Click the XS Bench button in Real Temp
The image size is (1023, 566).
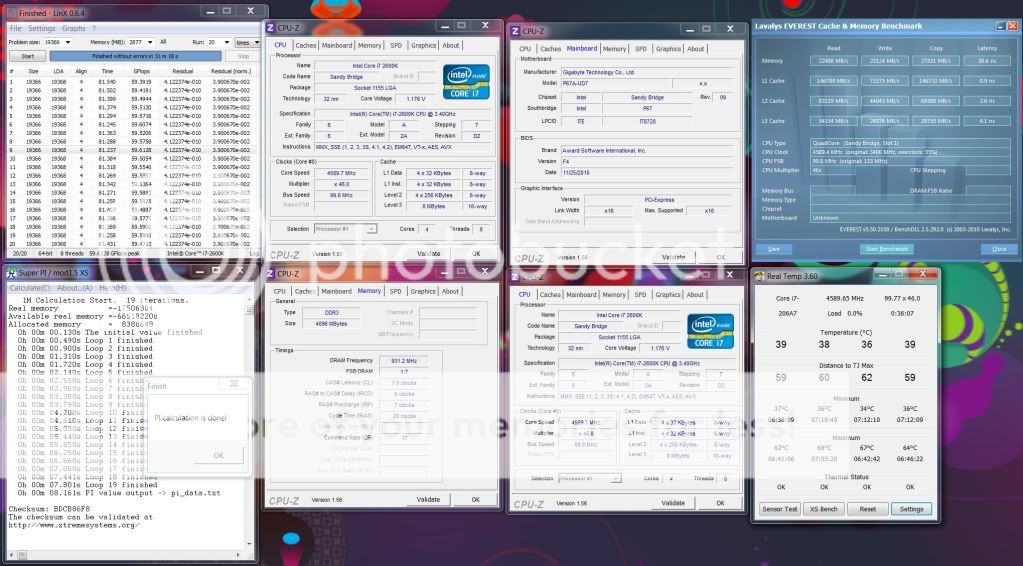click(x=825, y=509)
